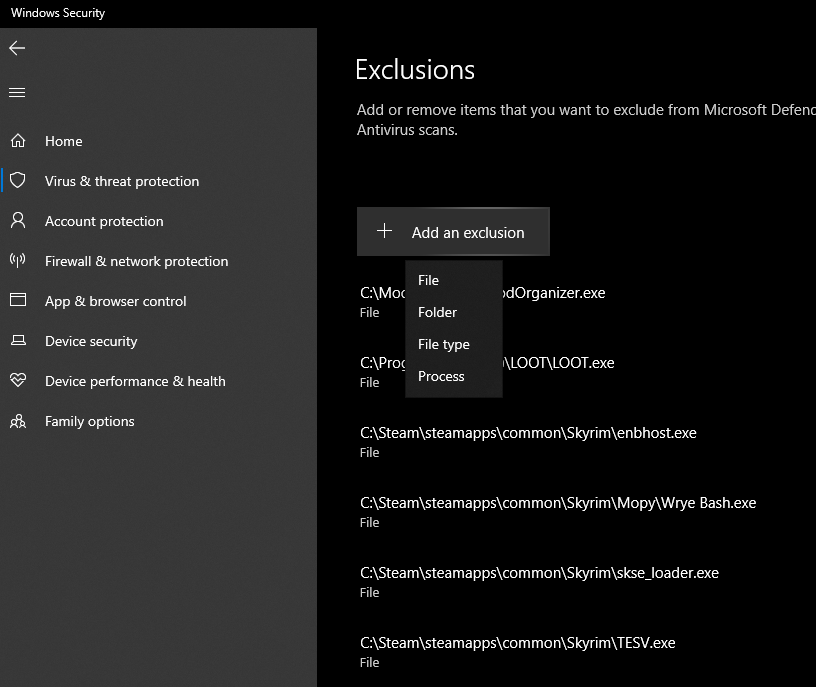
Task: Click the Windows Security window title
Action: tap(58, 13)
